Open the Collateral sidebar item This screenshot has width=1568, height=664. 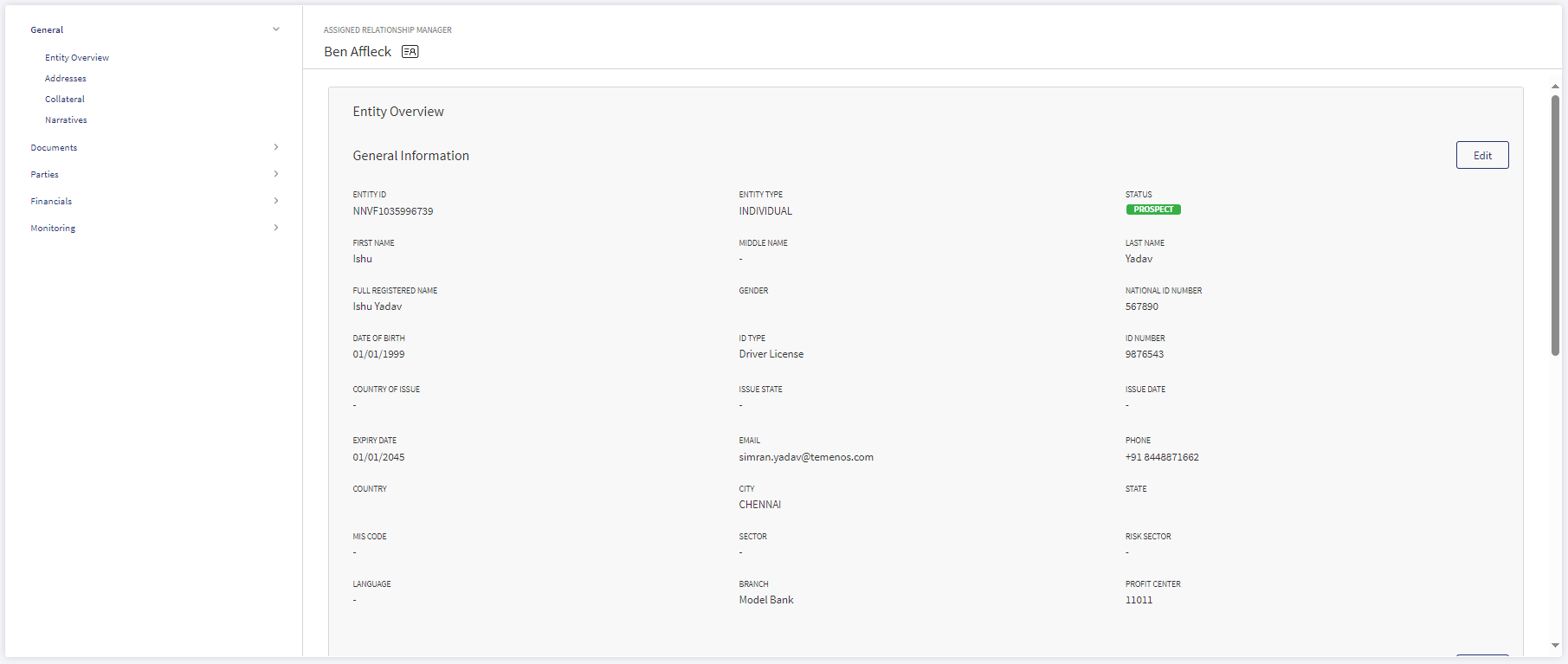65,100
